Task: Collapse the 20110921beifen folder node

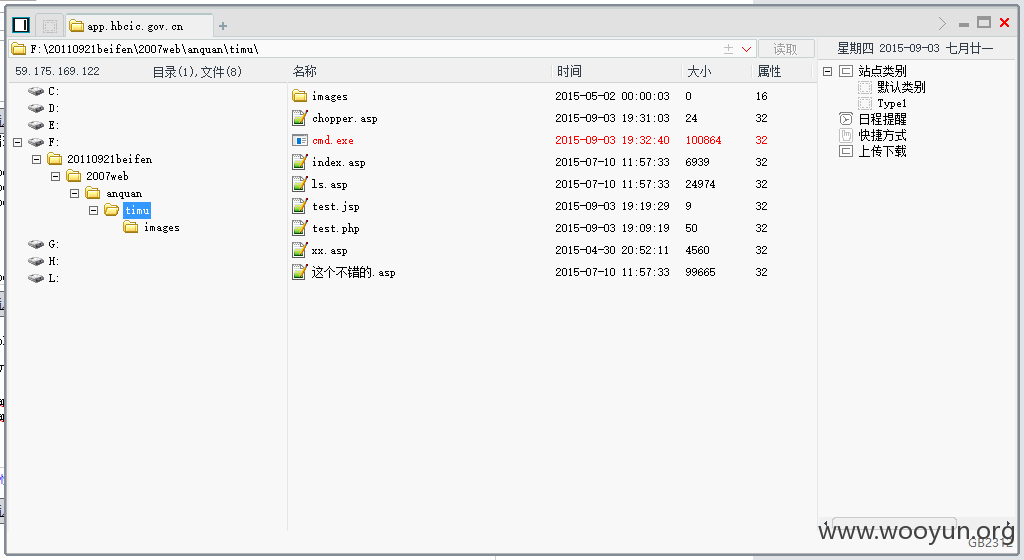Action: pos(37,159)
